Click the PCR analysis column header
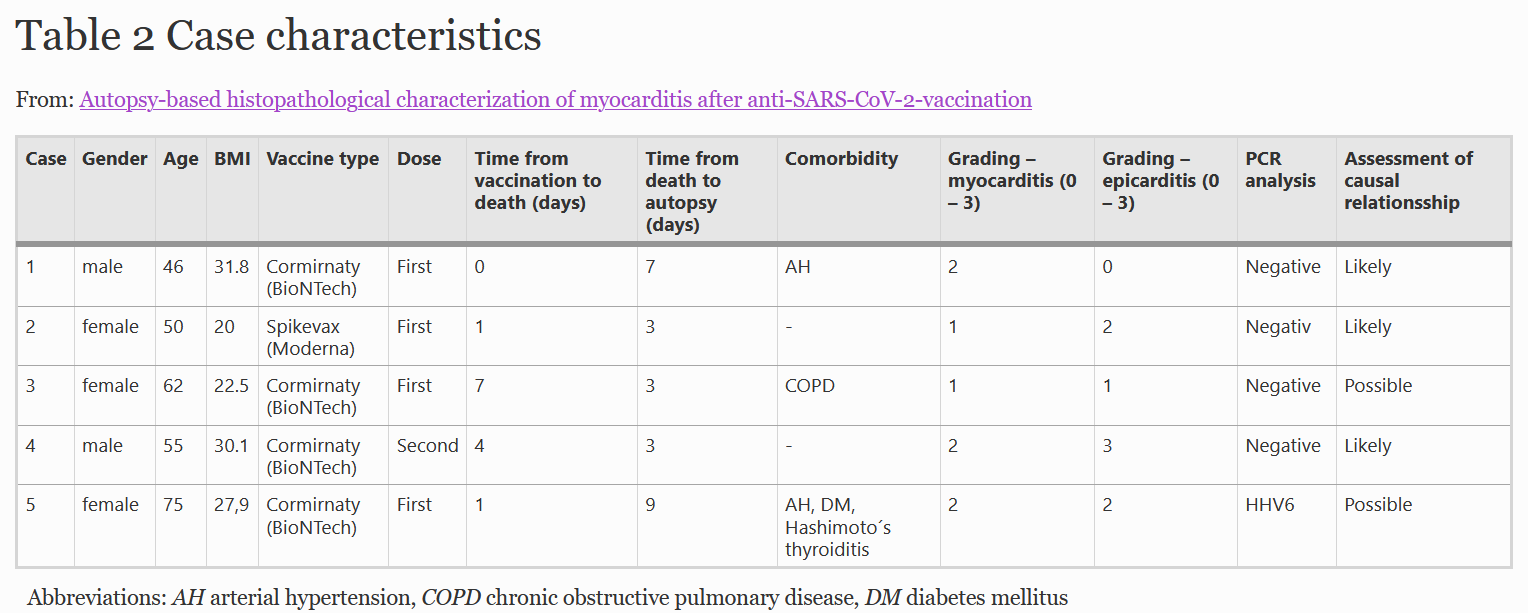1528x613 pixels. pyautogui.click(x=1280, y=169)
